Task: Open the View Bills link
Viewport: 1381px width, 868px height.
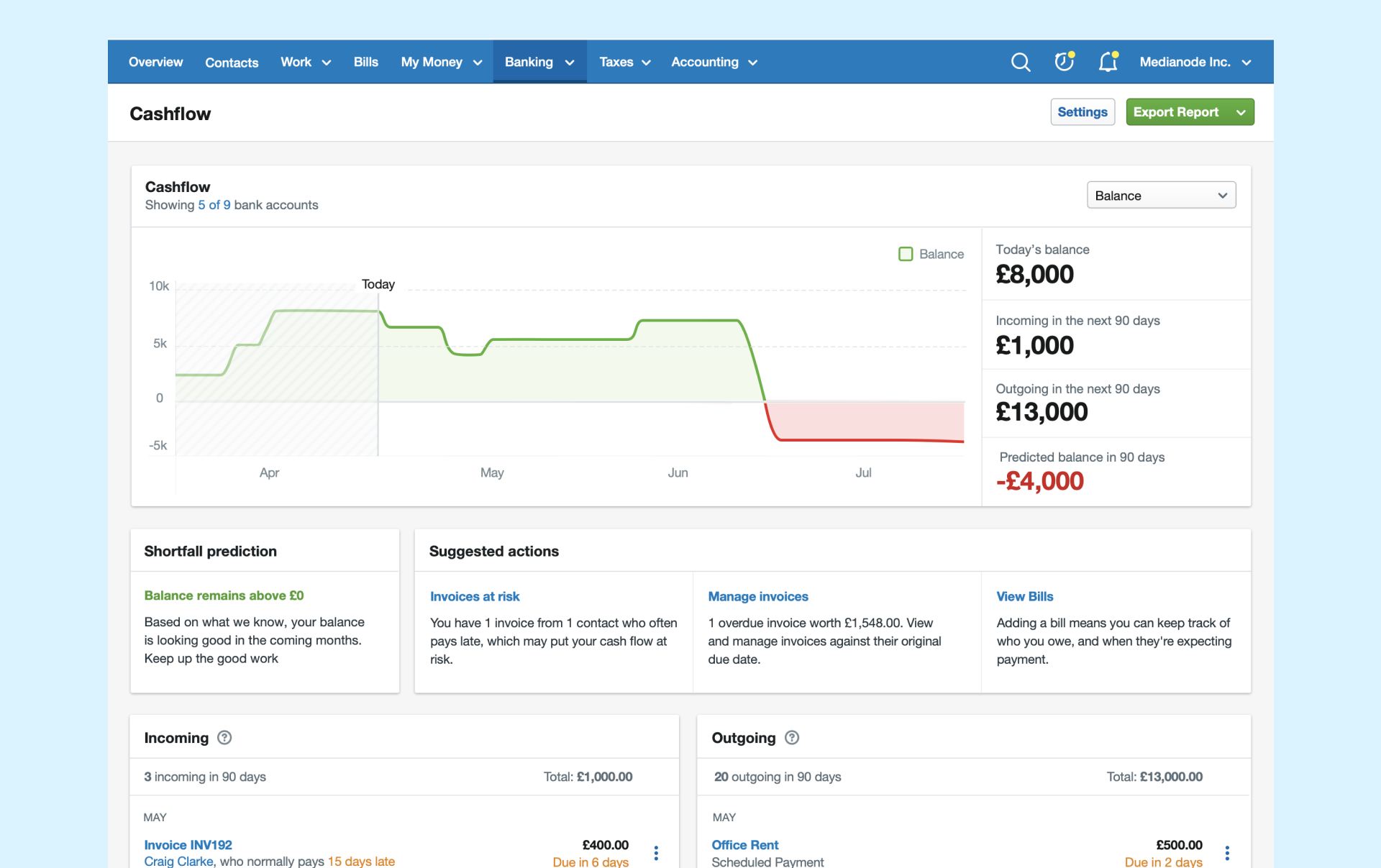Action: pyautogui.click(x=1024, y=596)
